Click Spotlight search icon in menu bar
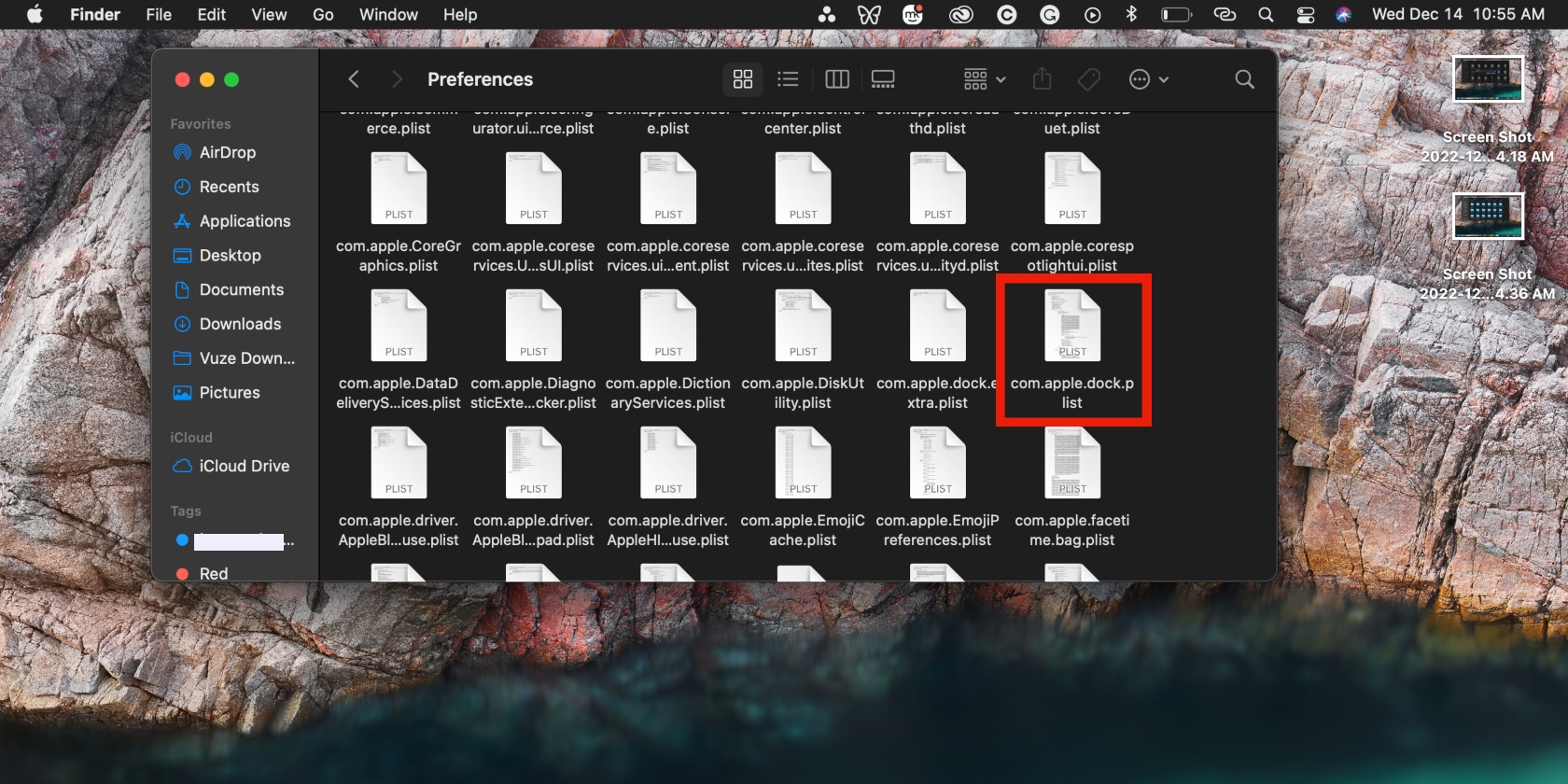This screenshot has width=1568, height=784. [x=1266, y=14]
